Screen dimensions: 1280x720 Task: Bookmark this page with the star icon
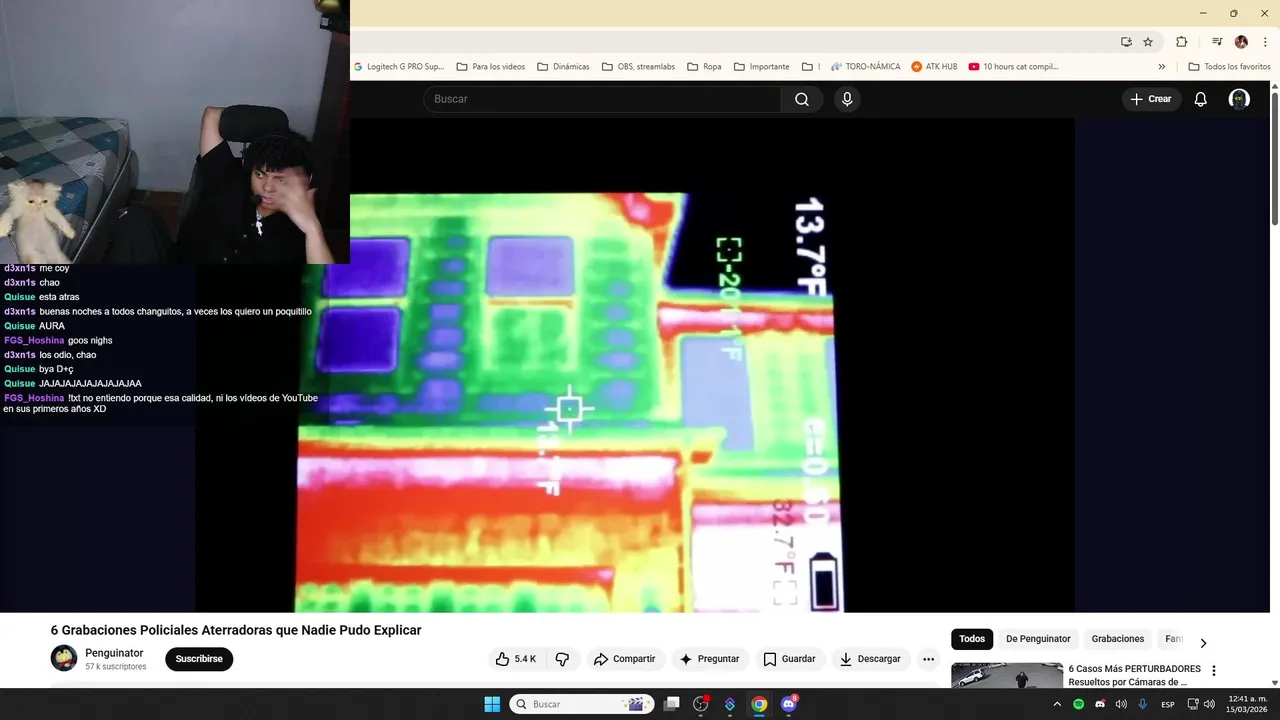point(1148,42)
